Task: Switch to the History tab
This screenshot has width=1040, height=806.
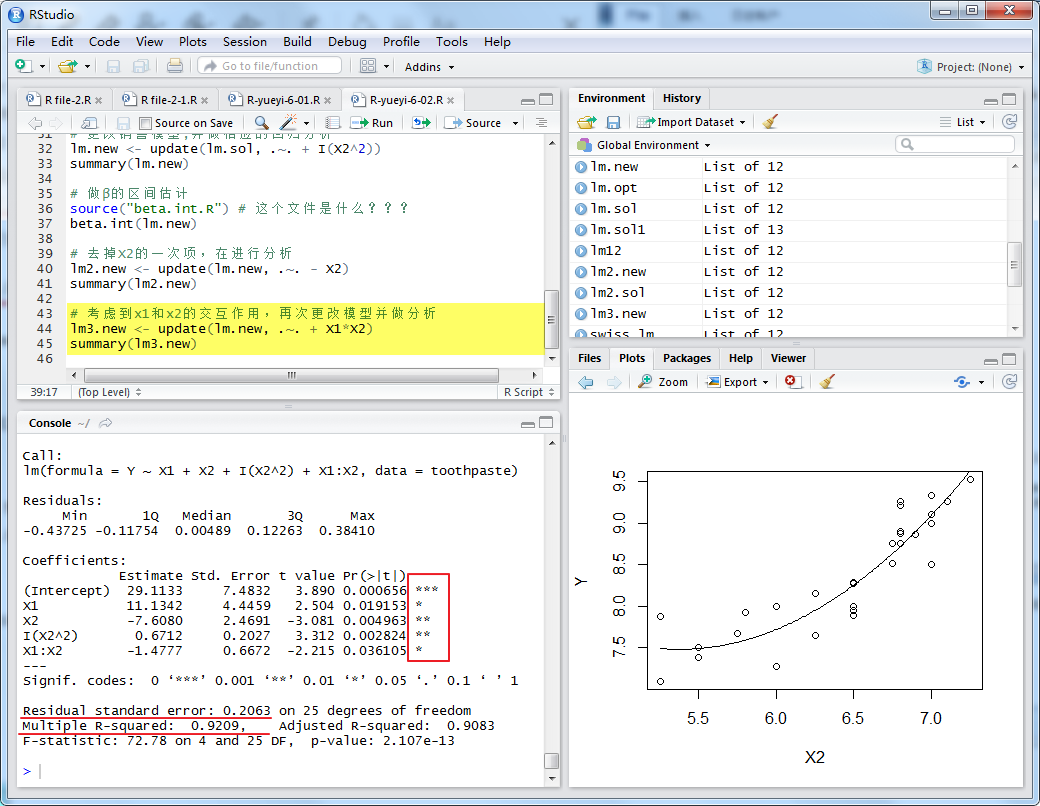Action: (681, 98)
